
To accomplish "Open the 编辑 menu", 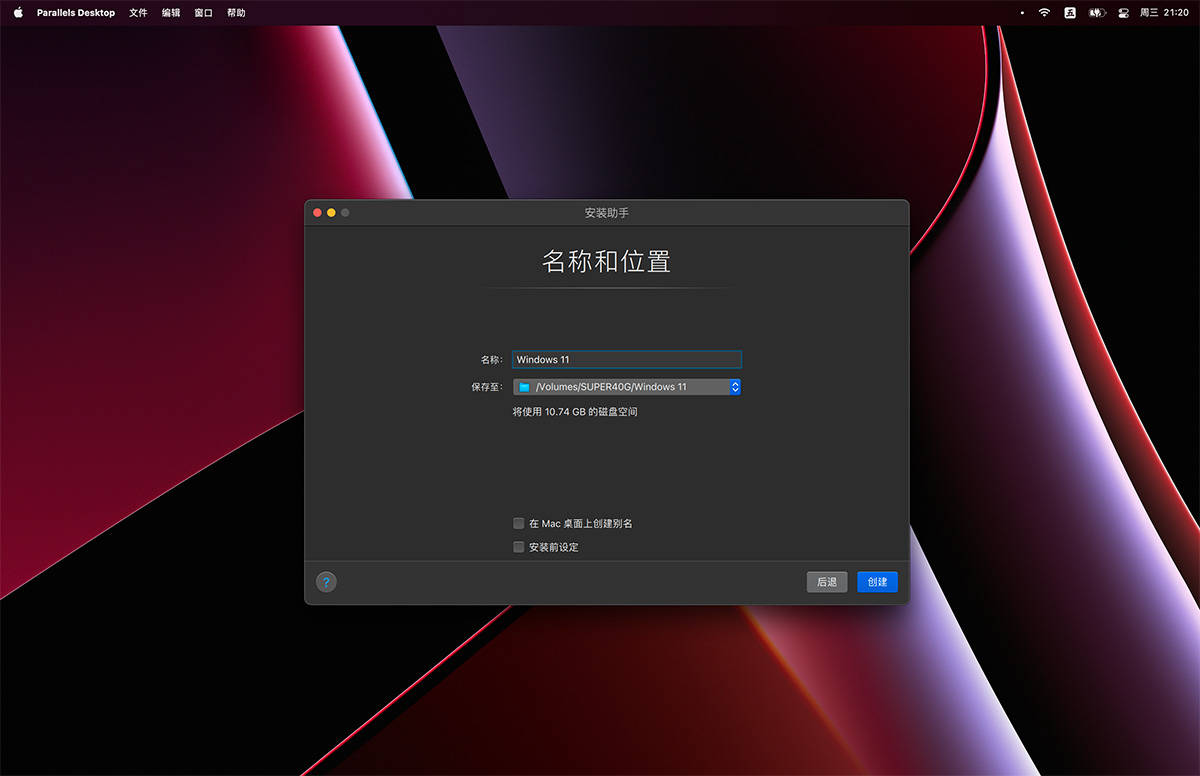I will pos(171,13).
